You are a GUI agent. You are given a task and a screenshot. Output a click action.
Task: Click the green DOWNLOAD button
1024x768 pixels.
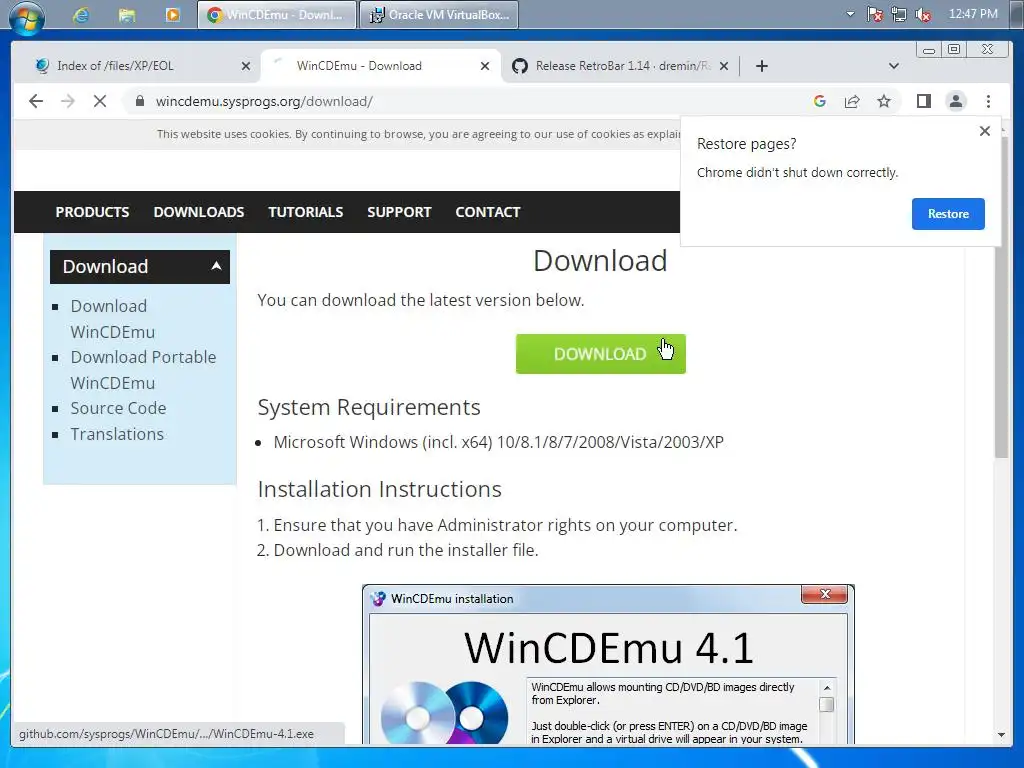point(600,354)
